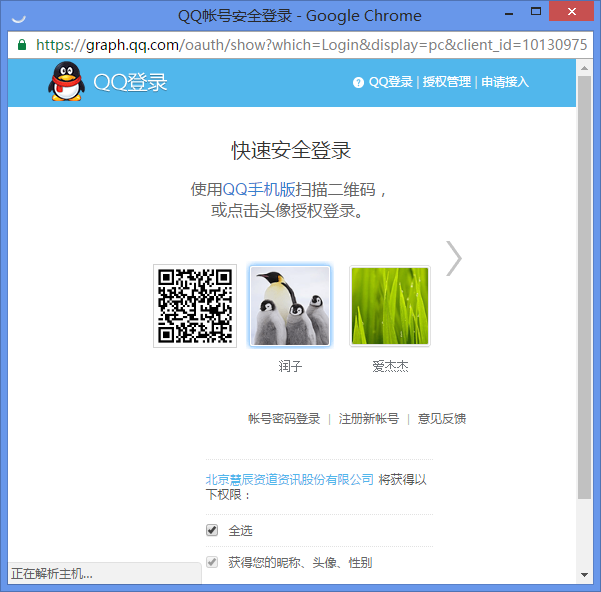Click the vertical scrollbar thumb

pos(584,287)
